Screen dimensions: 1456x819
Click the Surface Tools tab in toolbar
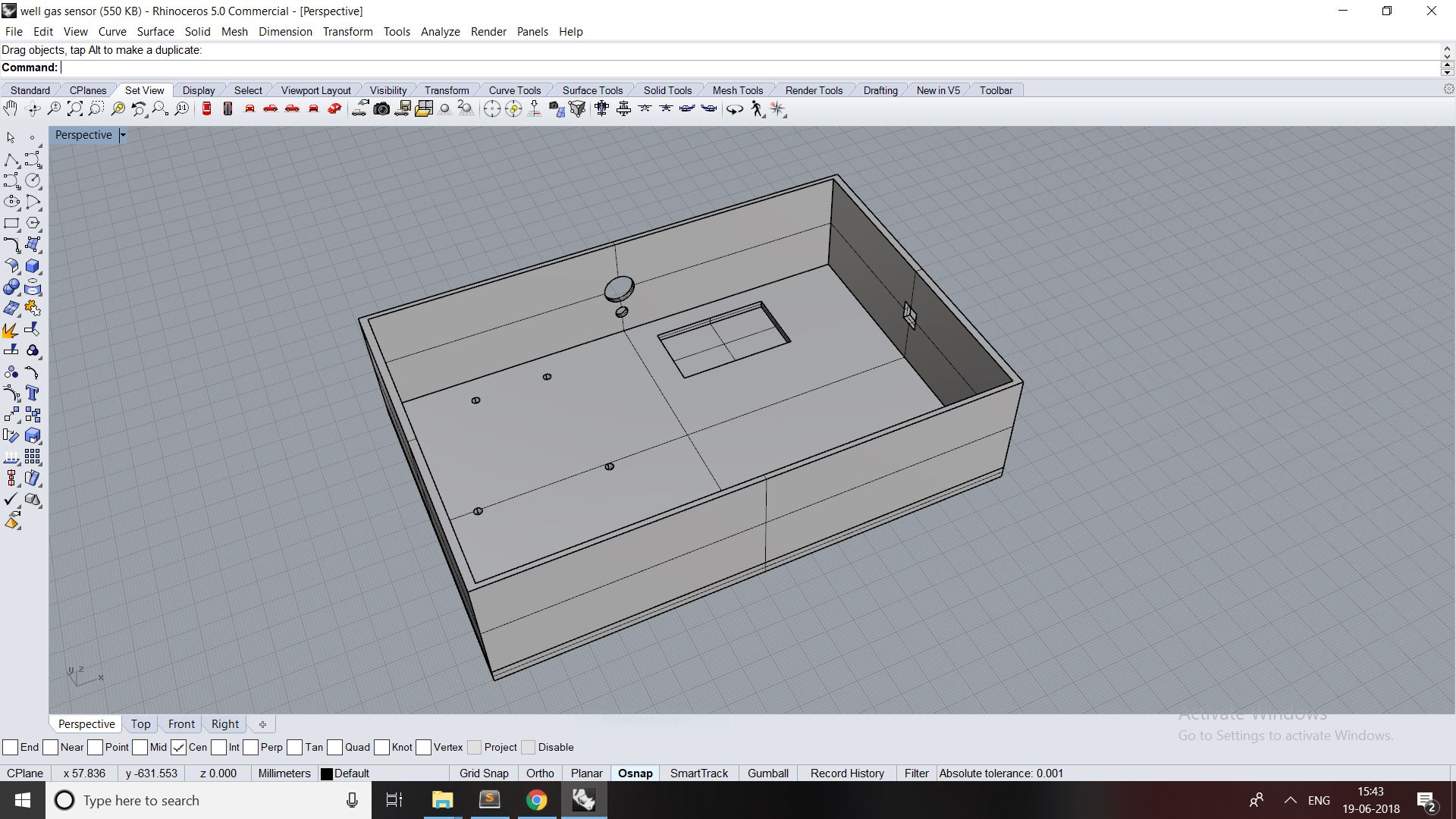click(593, 90)
